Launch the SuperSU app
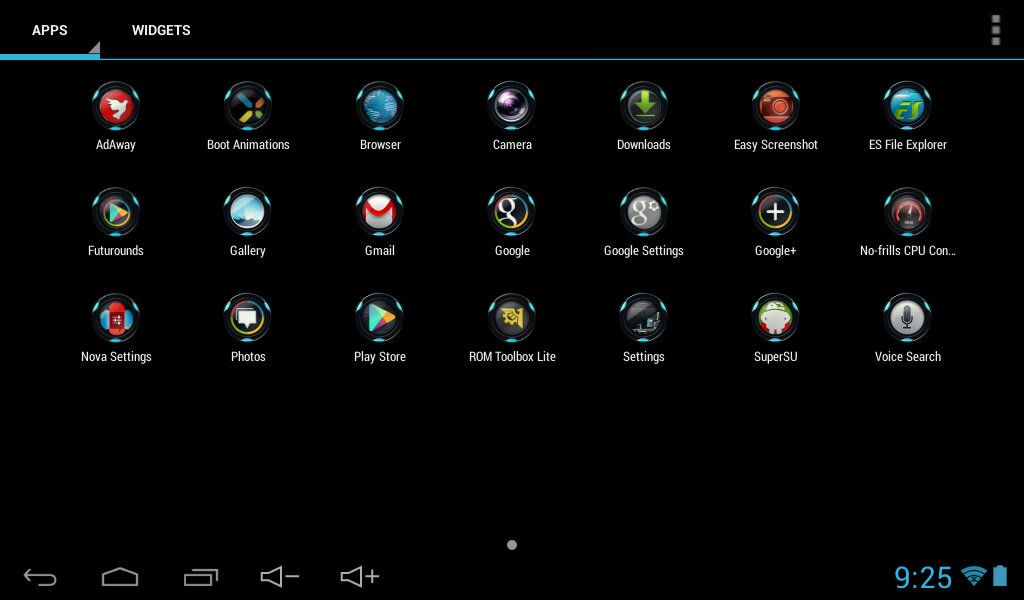 [775, 319]
